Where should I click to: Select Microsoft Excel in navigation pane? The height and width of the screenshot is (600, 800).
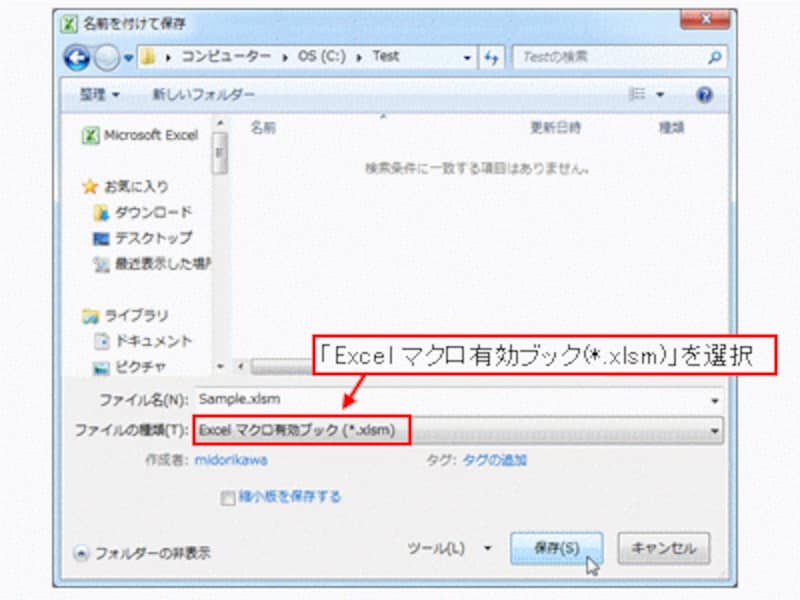pos(151,135)
